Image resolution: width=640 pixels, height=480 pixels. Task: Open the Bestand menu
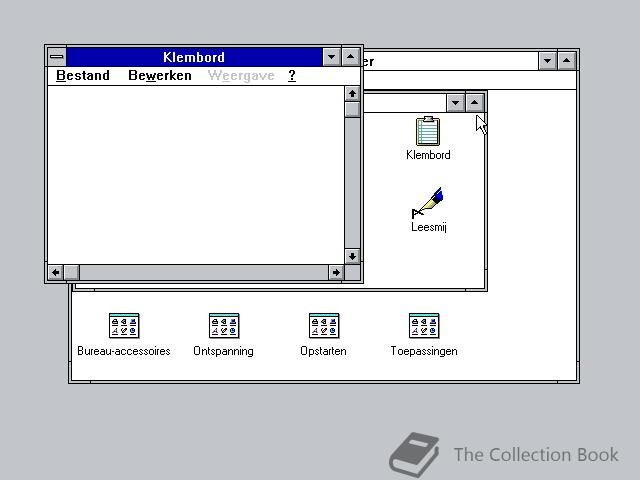(x=83, y=76)
